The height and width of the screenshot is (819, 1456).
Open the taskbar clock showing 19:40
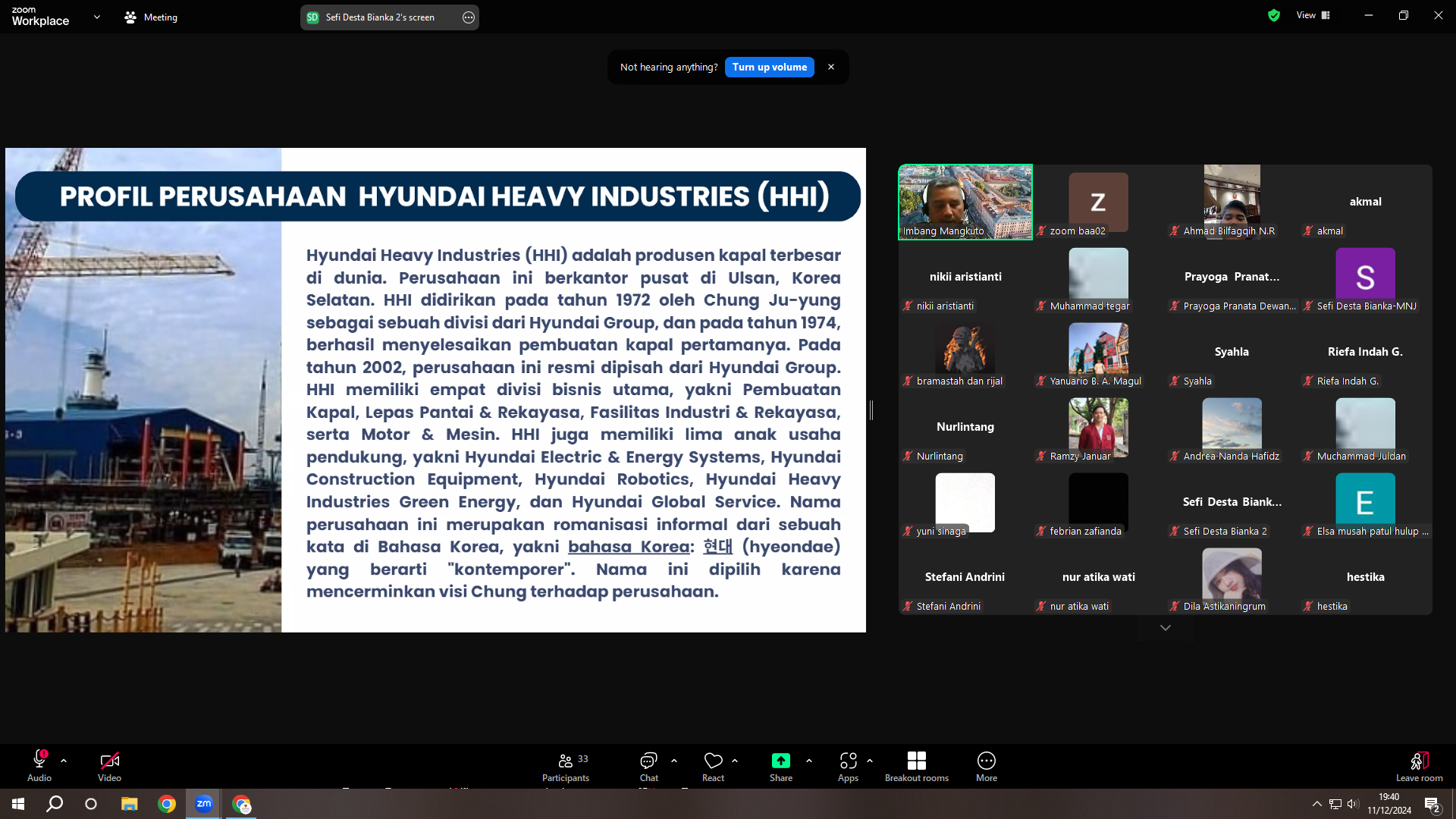[1389, 804]
